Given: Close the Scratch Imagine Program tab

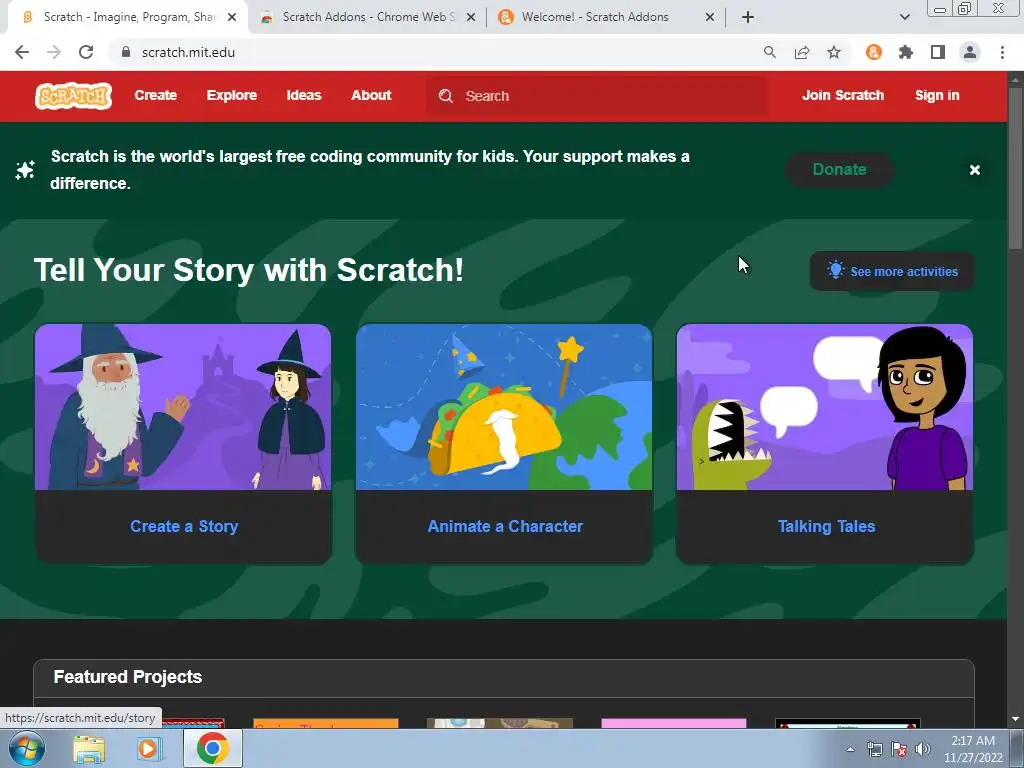Looking at the screenshot, I should (232, 18).
